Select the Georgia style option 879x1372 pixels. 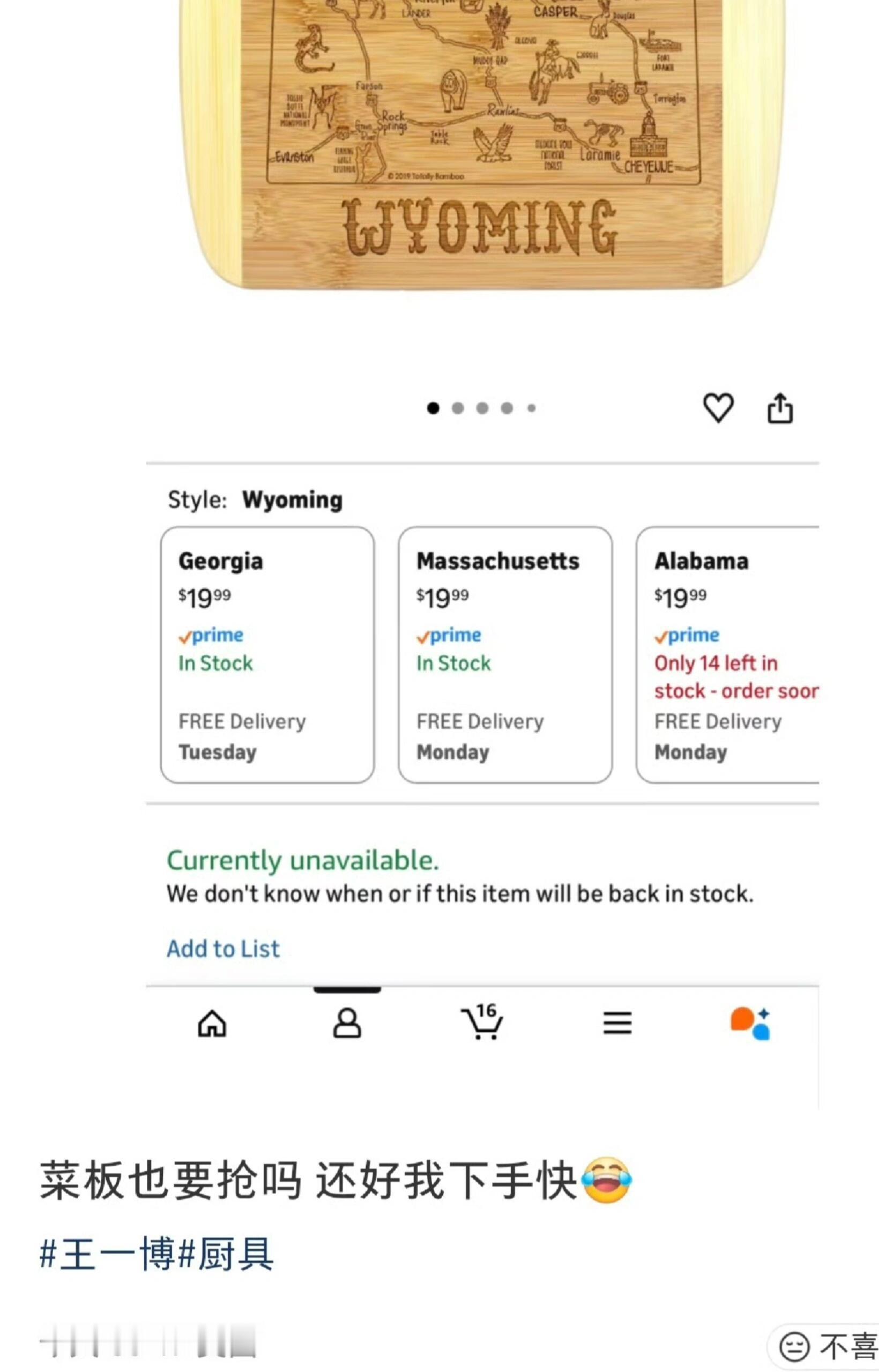coord(267,654)
